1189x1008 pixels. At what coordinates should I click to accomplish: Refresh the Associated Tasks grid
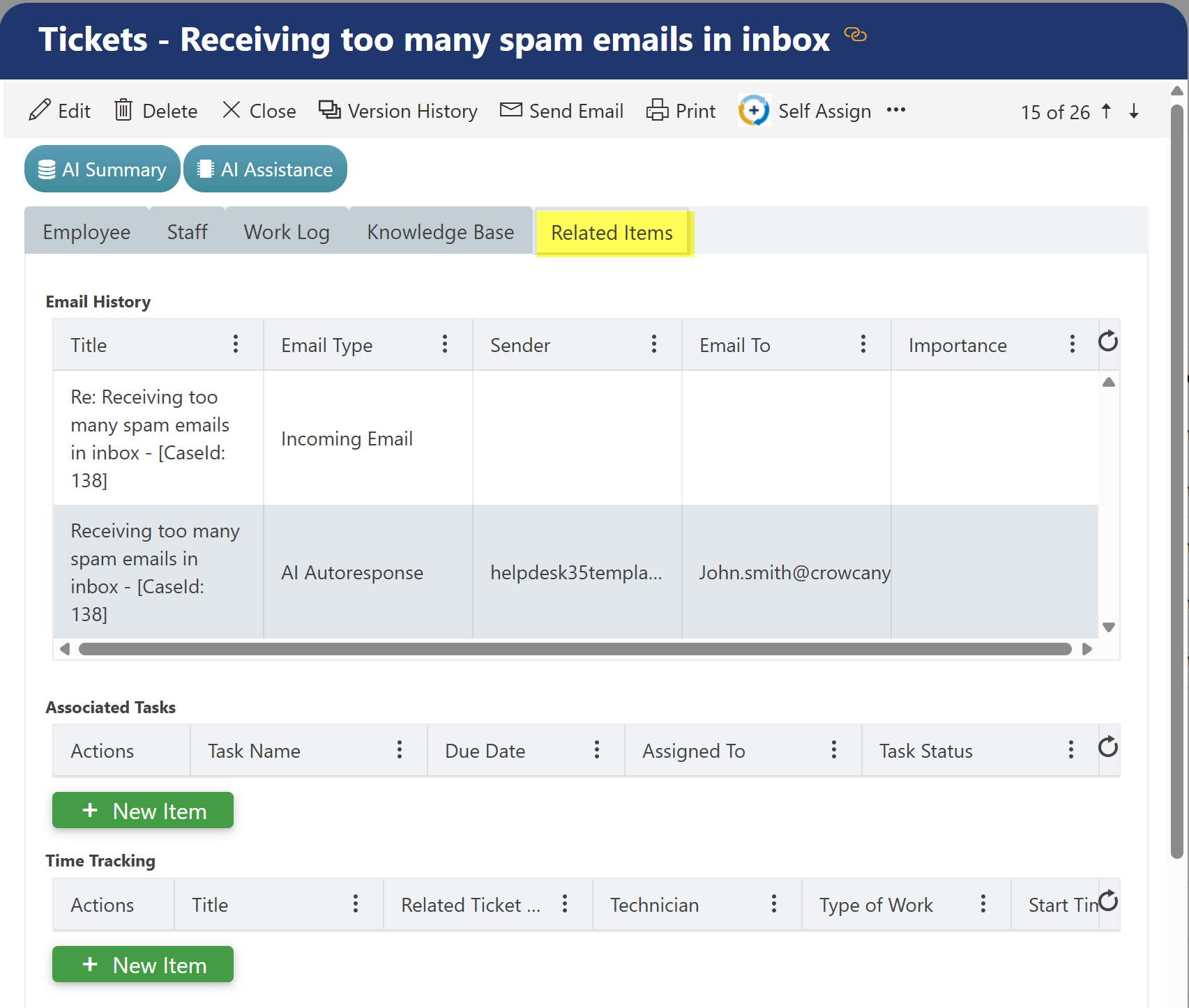(x=1107, y=747)
